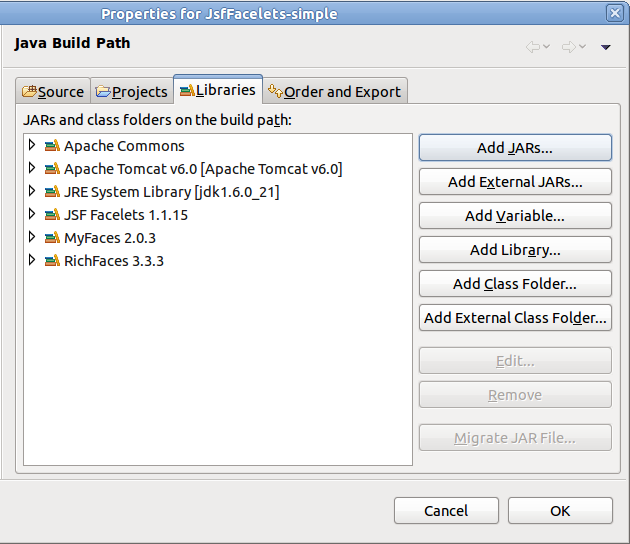Expand the RichFaces 3.3.3 node
630x544 pixels.
[x=32, y=260]
